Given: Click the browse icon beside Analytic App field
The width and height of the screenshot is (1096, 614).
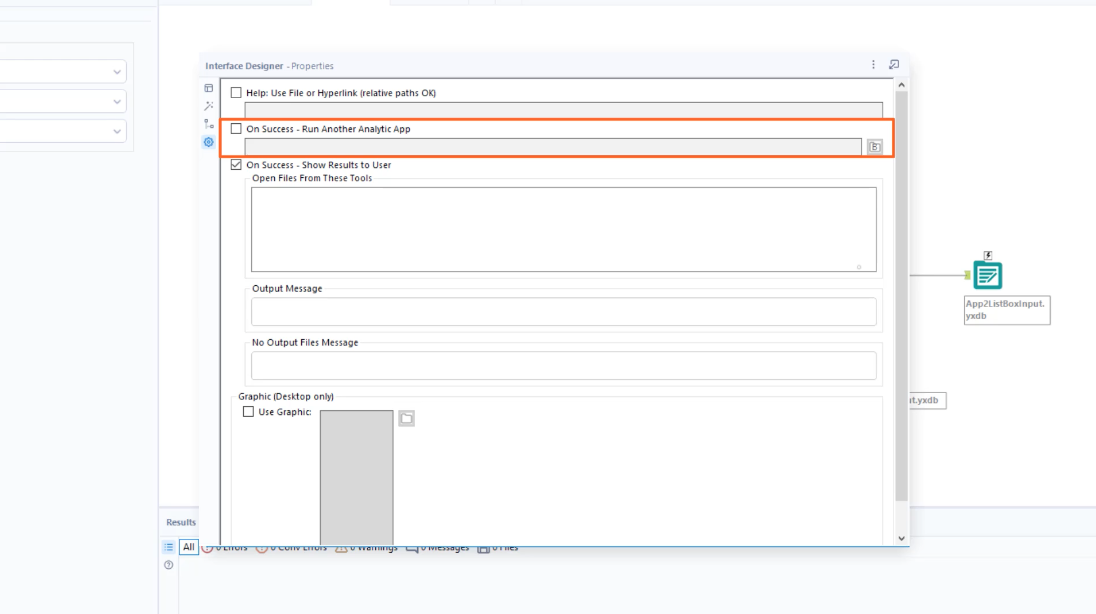Looking at the screenshot, I should click(x=873, y=145).
